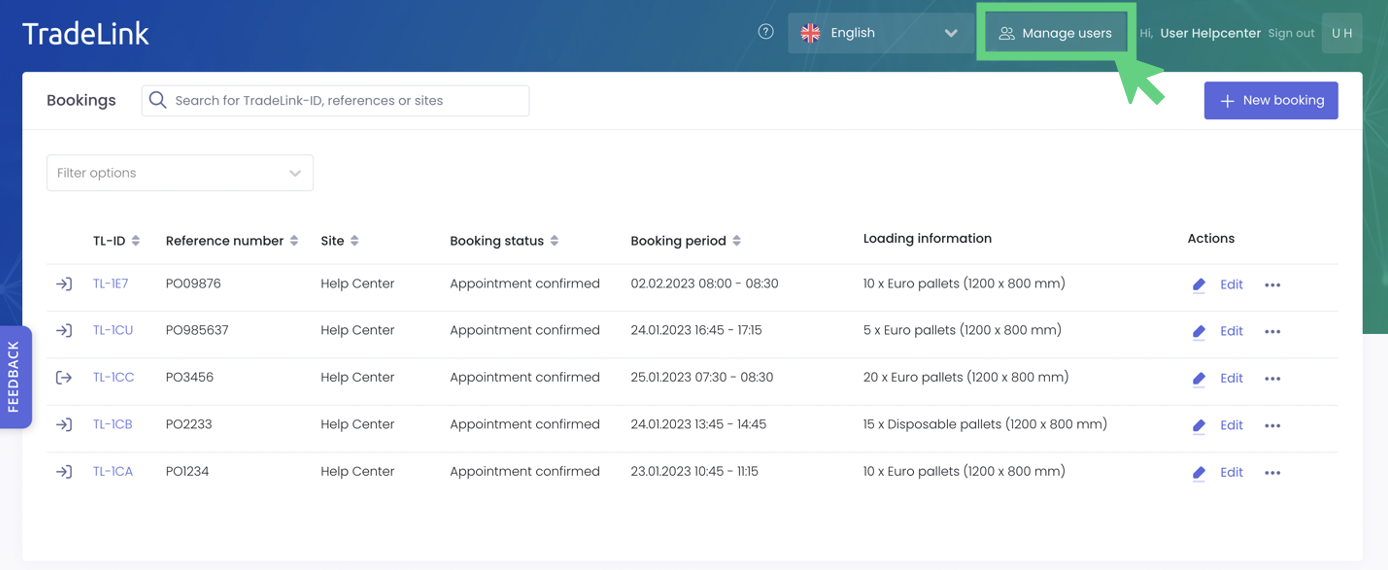Click the help question mark icon
This screenshot has height=570, width=1388.
click(766, 32)
